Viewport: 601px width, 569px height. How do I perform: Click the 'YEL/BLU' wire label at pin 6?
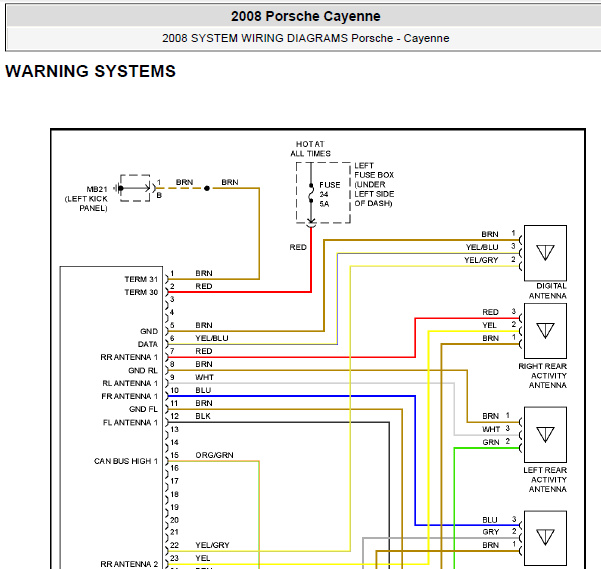click(212, 338)
